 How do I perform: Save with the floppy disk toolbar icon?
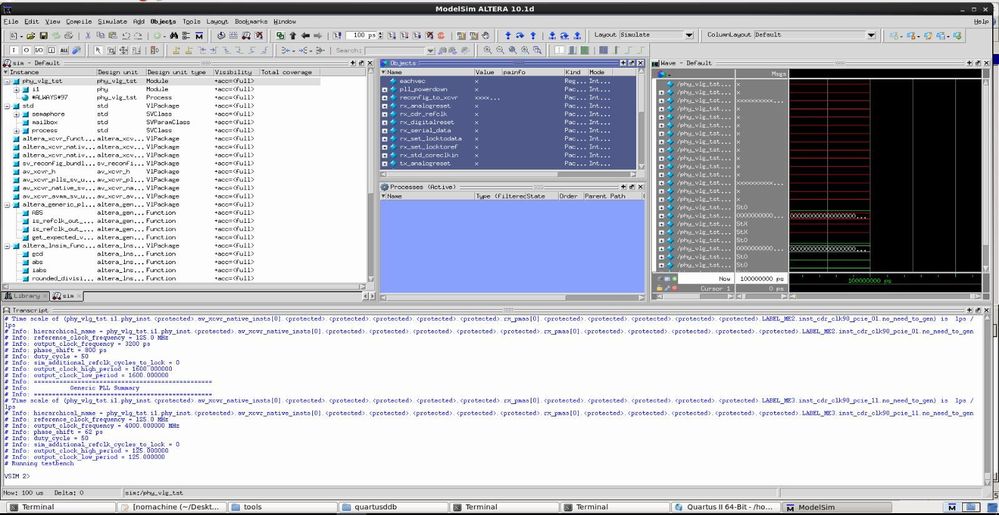point(43,36)
